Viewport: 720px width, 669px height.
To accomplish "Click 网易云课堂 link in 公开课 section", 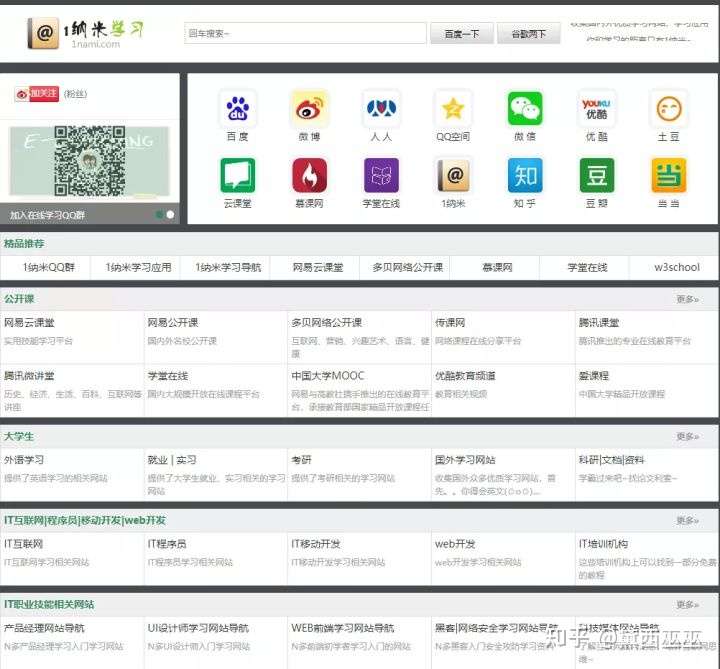I will (29, 323).
